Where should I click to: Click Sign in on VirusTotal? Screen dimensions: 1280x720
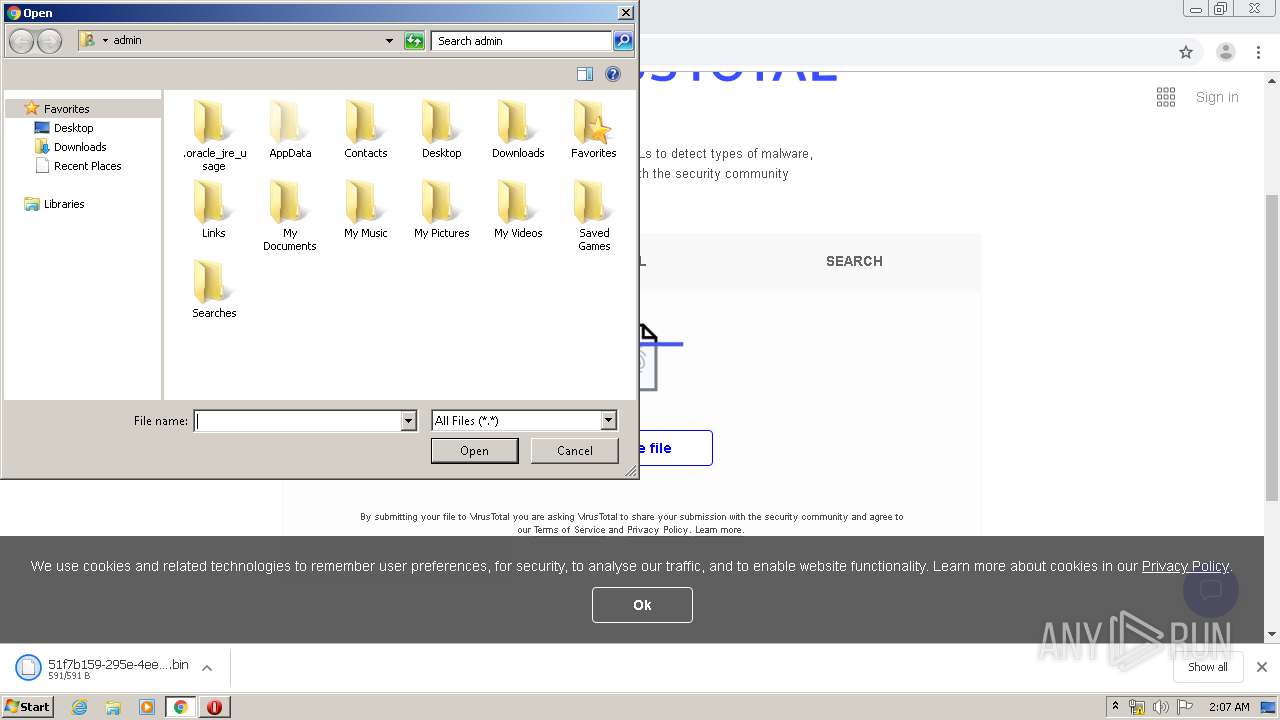(x=1217, y=97)
